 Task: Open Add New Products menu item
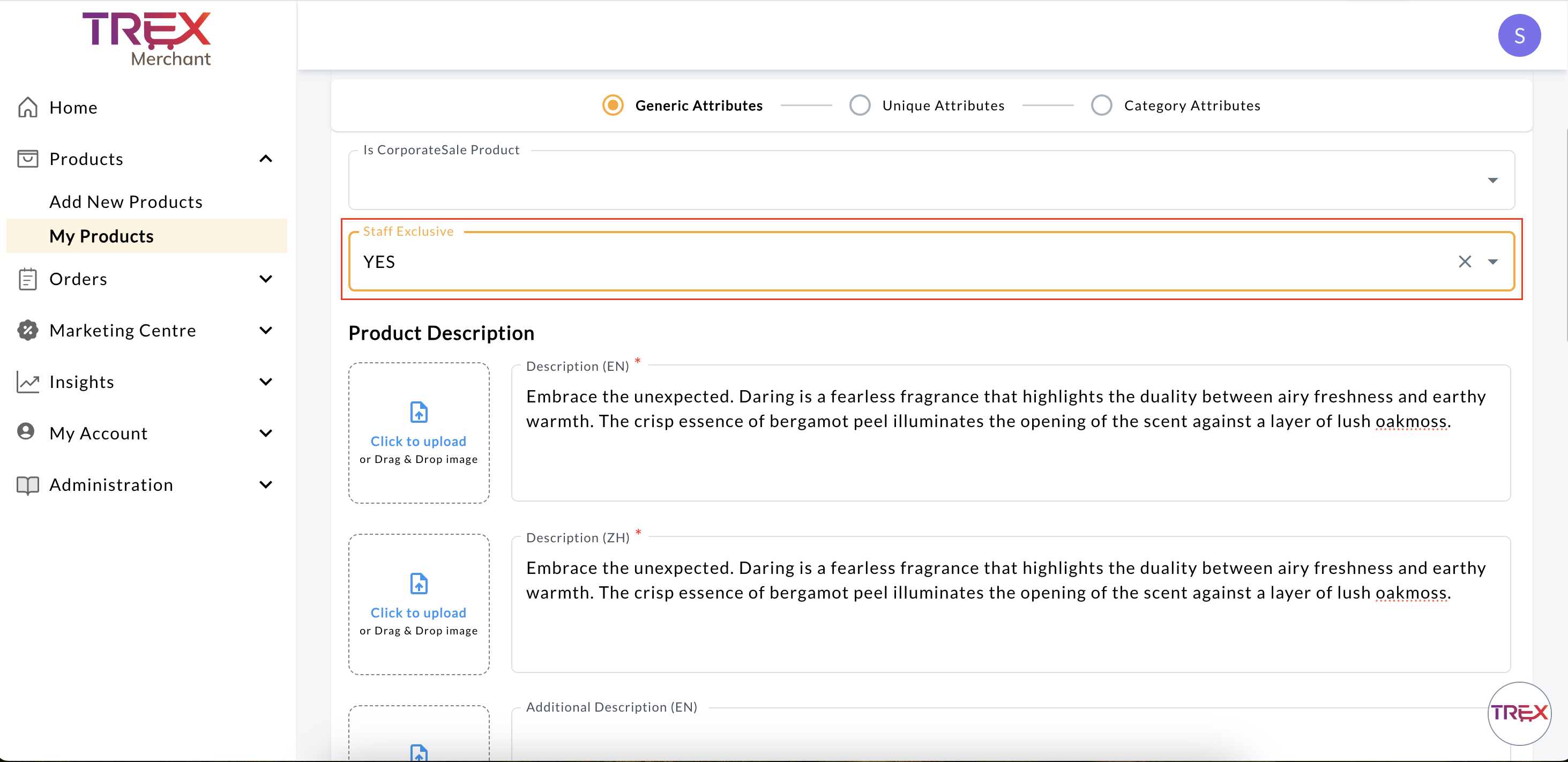[125, 201]
